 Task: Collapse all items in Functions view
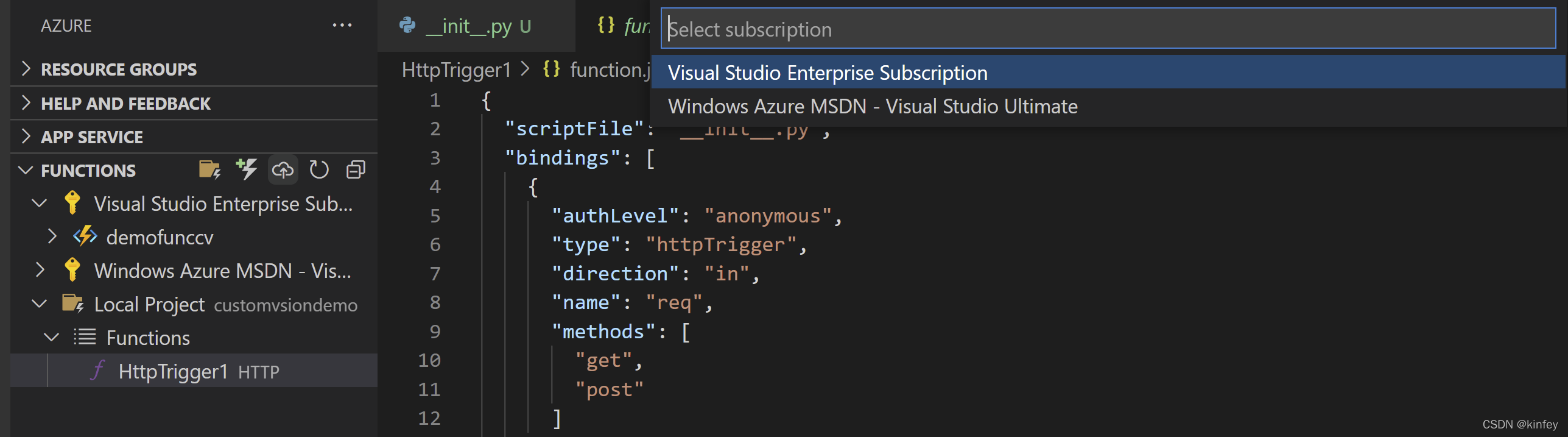click(356, 170)
